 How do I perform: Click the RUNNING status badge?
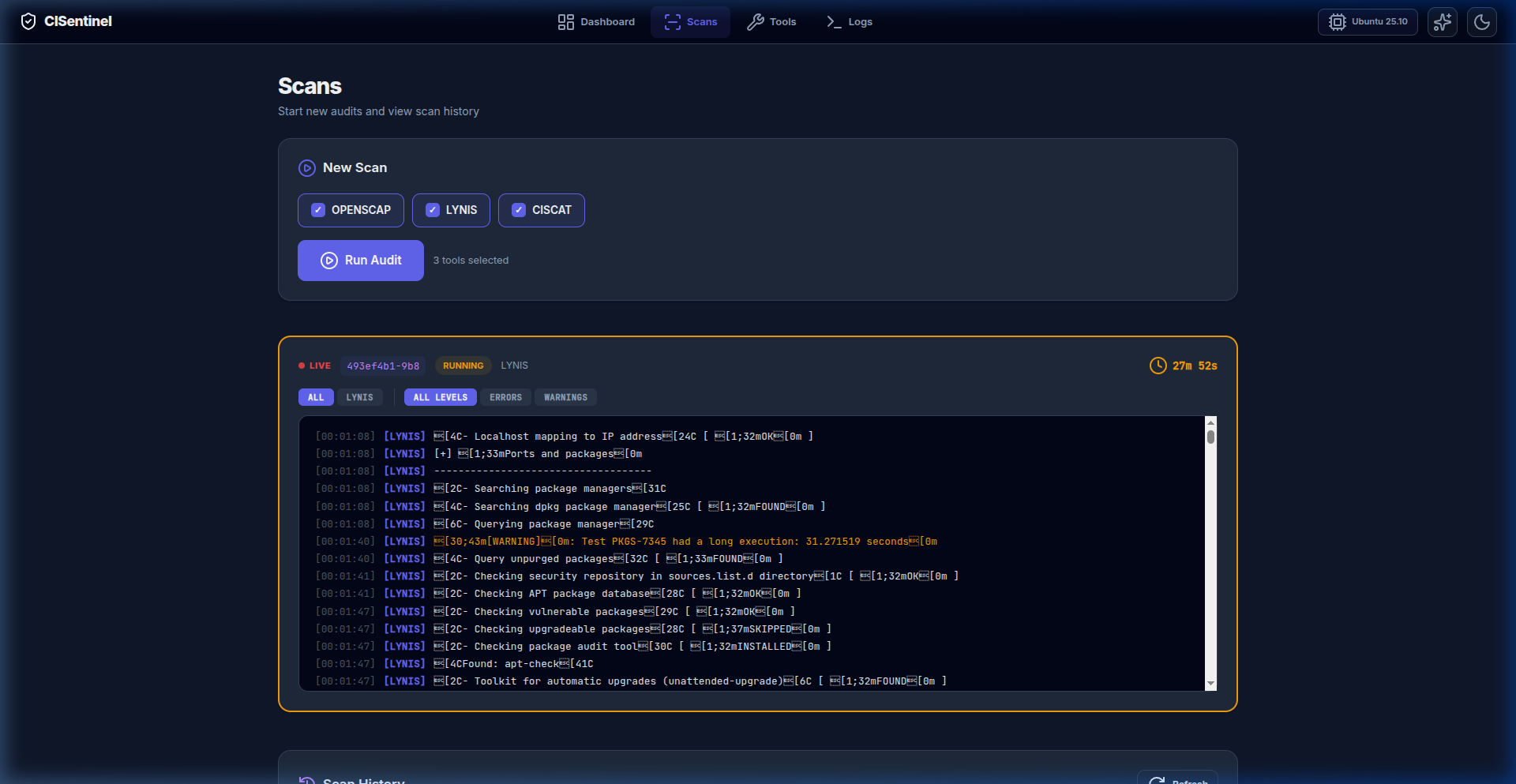(x=463, y=366)
